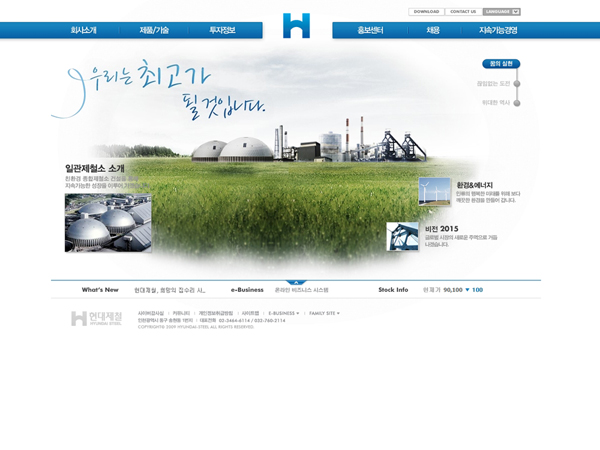Open the 회사소개 navigation menu
This screenshot has height=450, width=600.
(x=83, y=31)
